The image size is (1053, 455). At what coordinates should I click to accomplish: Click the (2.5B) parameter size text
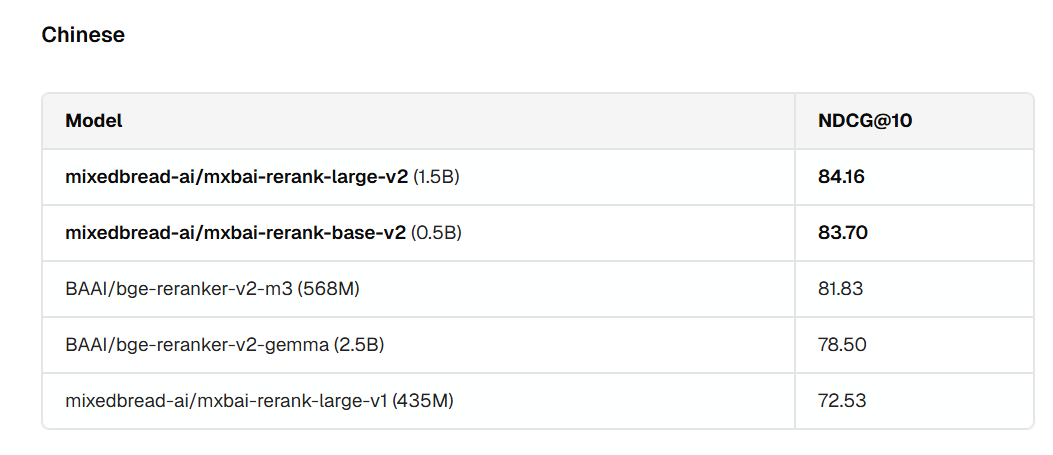coord(359,345)
